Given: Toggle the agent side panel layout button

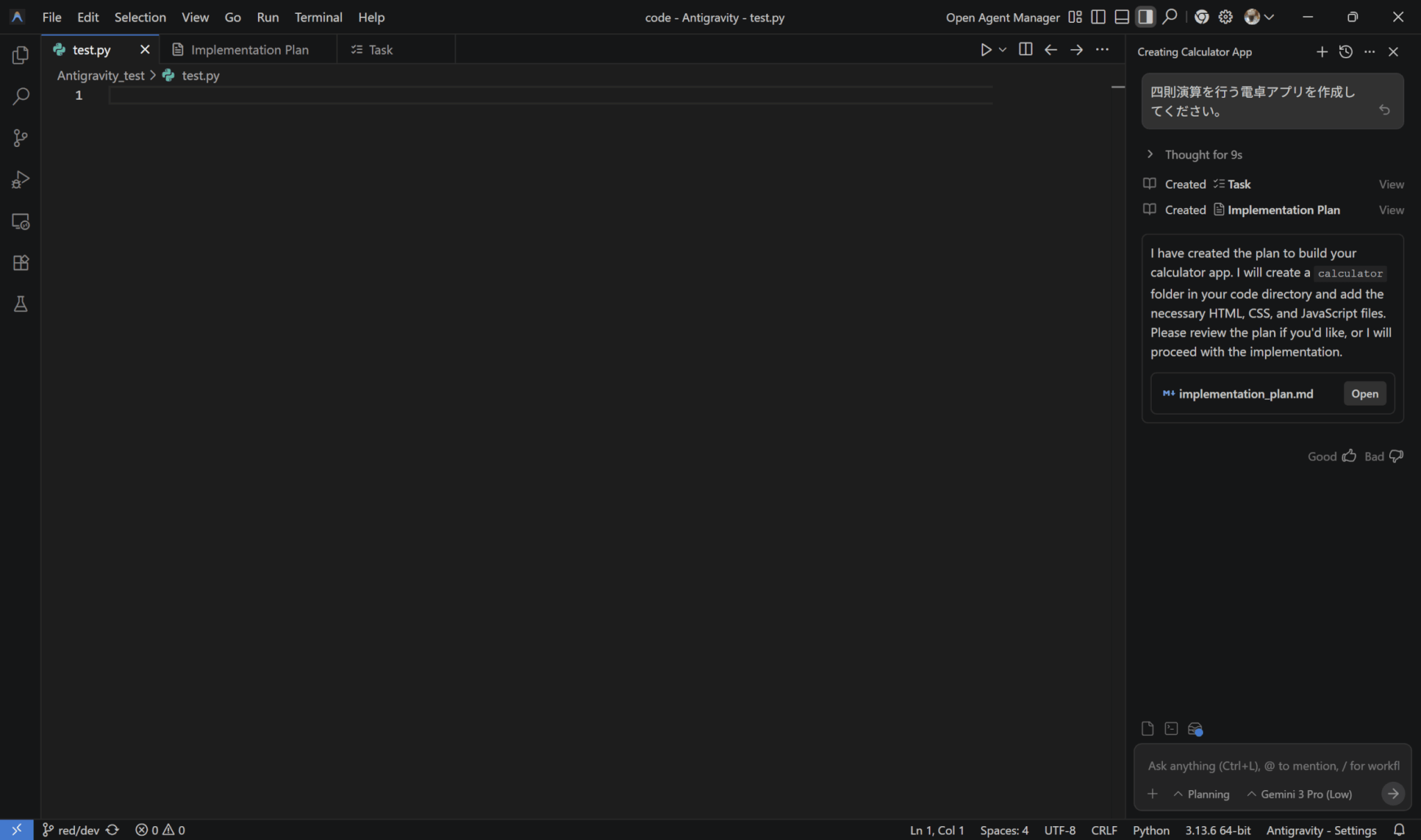Looking at the screenshot, I should pos(1145,17).
